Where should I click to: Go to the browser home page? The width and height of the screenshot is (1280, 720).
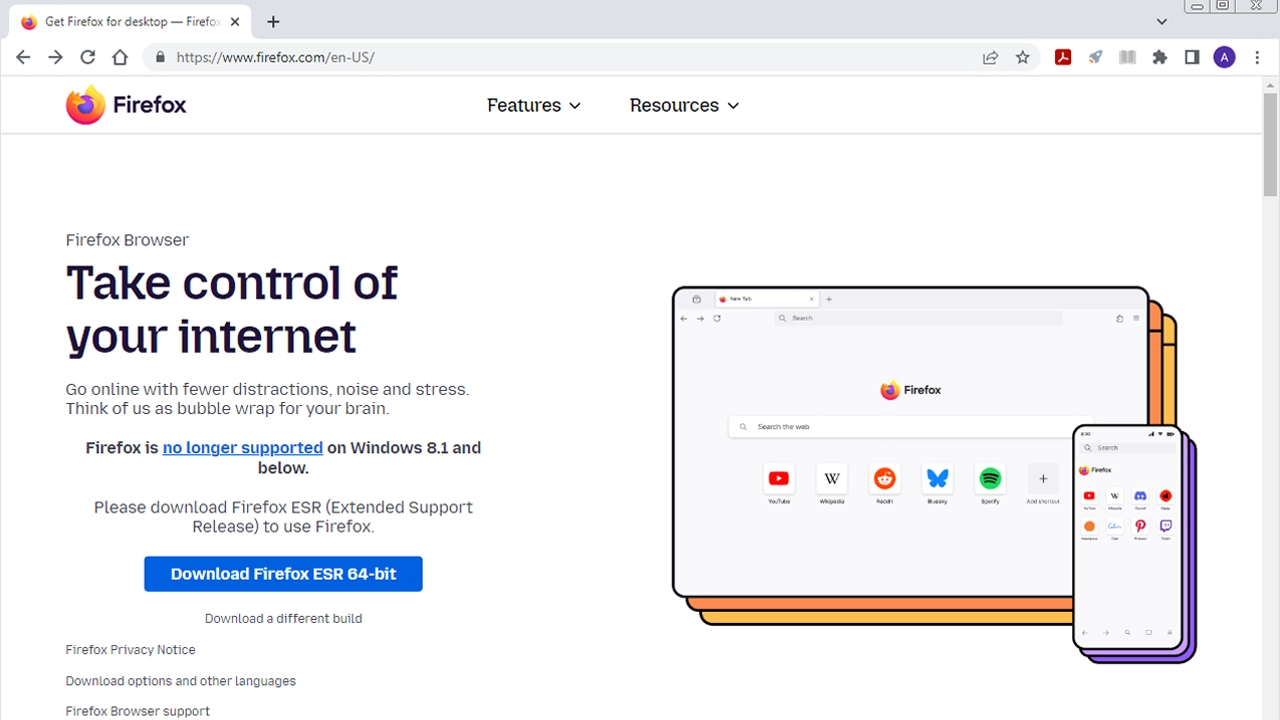[120, 57]
